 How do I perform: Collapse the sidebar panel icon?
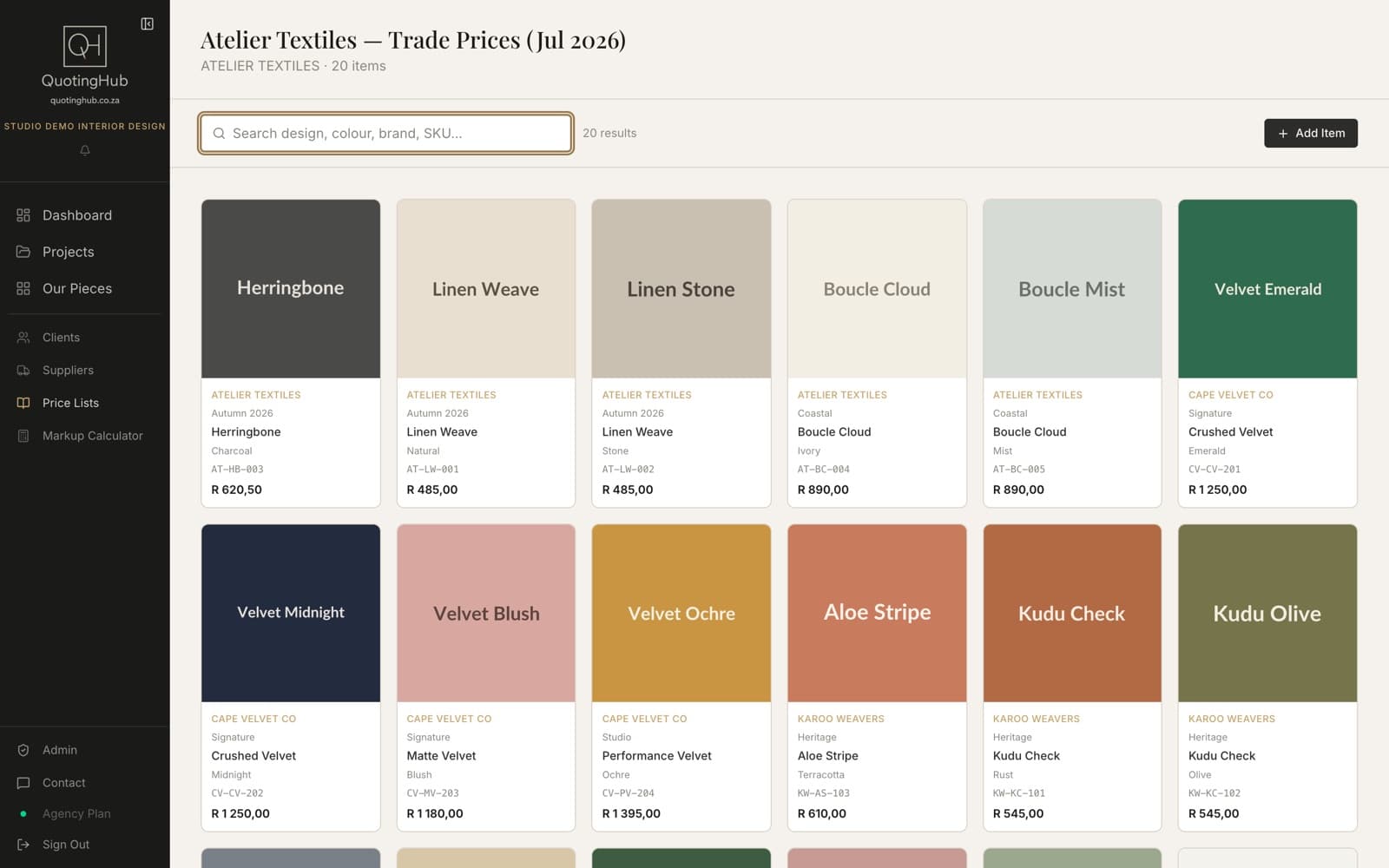click(148, 24)
